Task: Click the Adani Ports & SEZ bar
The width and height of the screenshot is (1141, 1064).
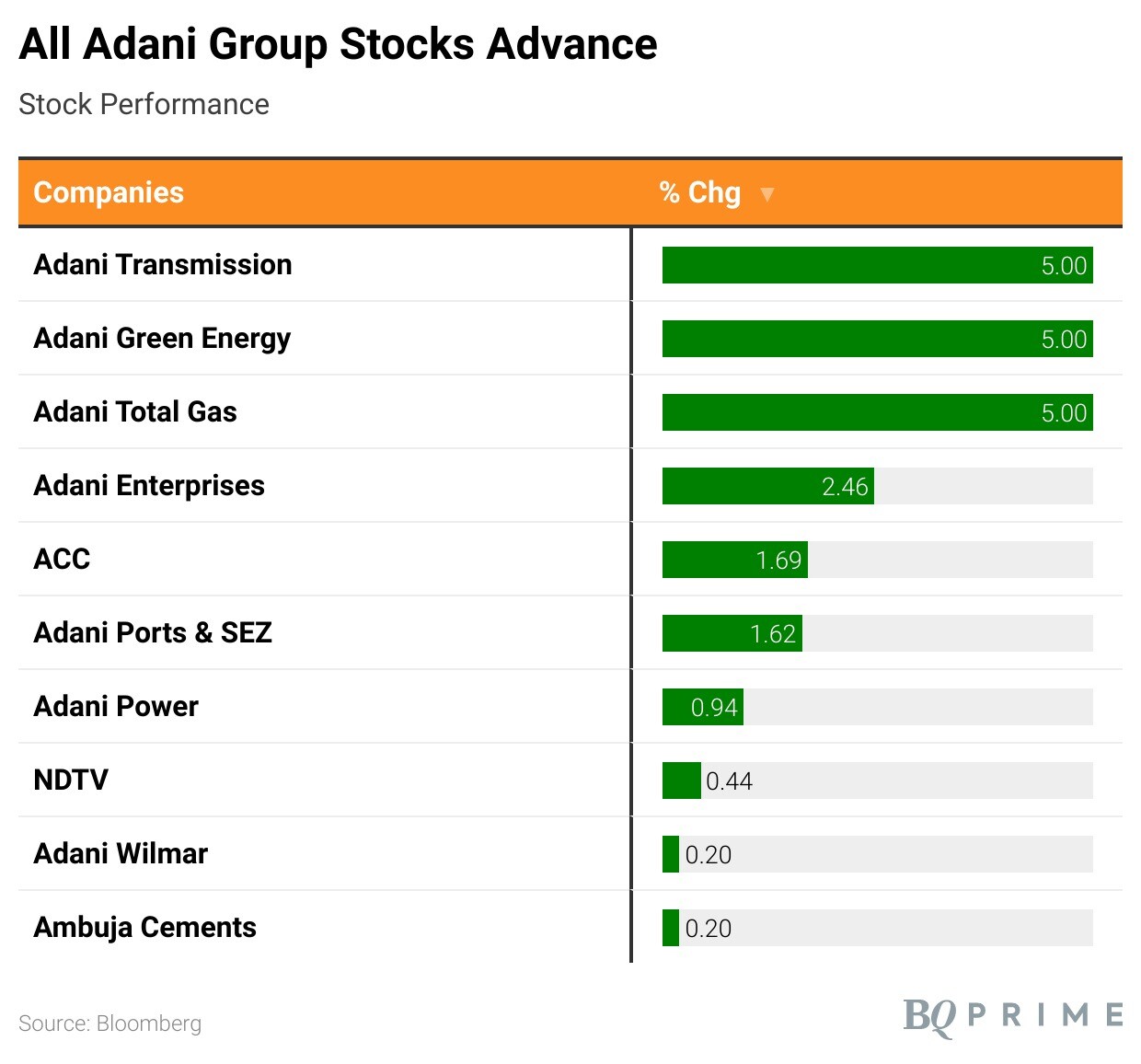Action: [x=732, y=633]
